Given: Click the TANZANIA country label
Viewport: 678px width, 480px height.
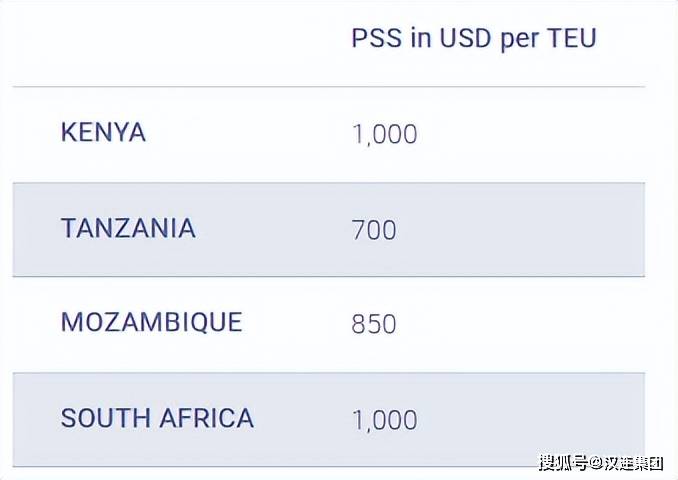Looking at the screenshot, I should click(128, 228).
